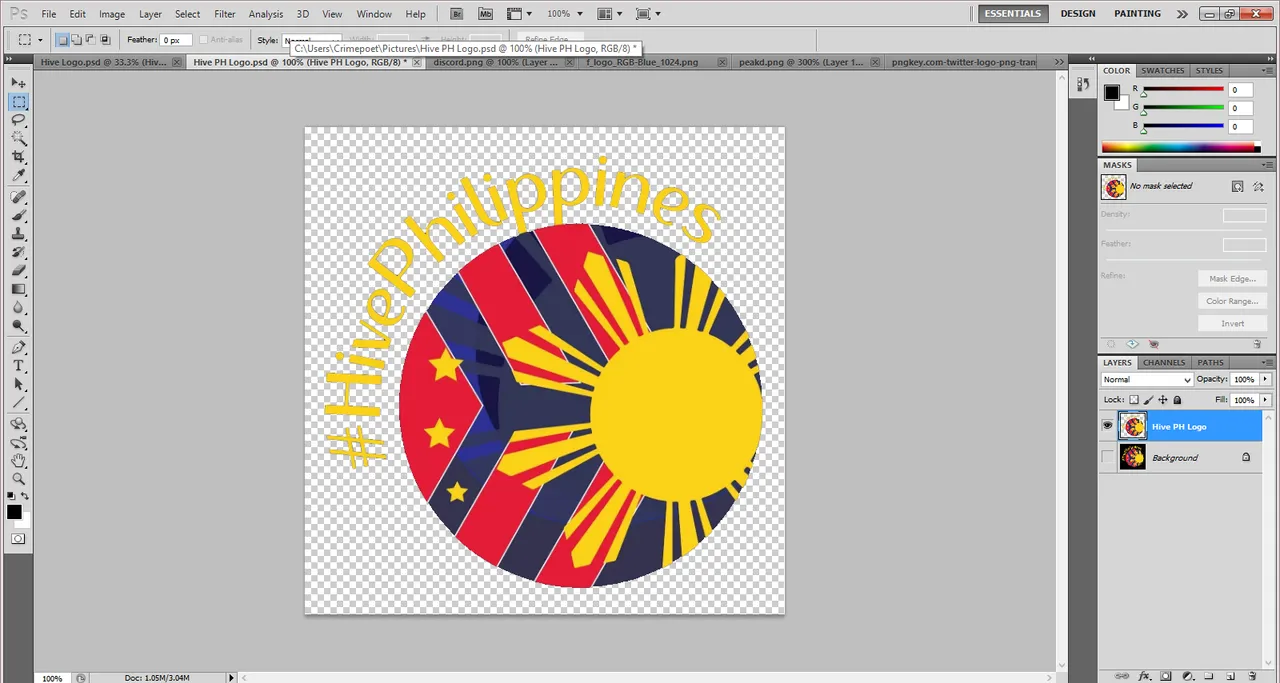Screen dimensions: 1280x683
Task: Add a layer mask in Layers panel
Action: tap(1167, 676)
